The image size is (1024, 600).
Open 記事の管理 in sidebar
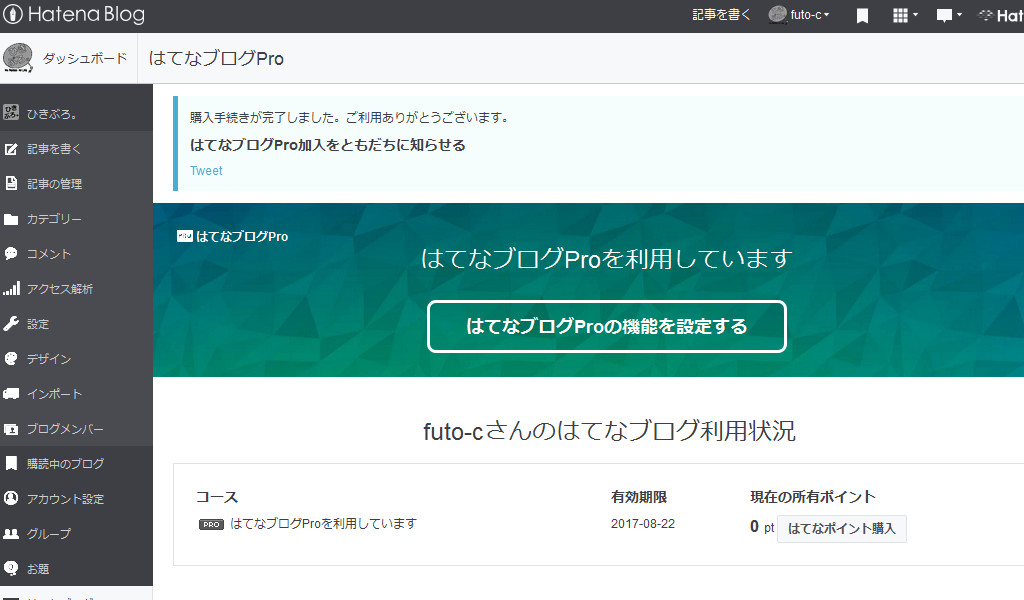(x=54, y=183)
